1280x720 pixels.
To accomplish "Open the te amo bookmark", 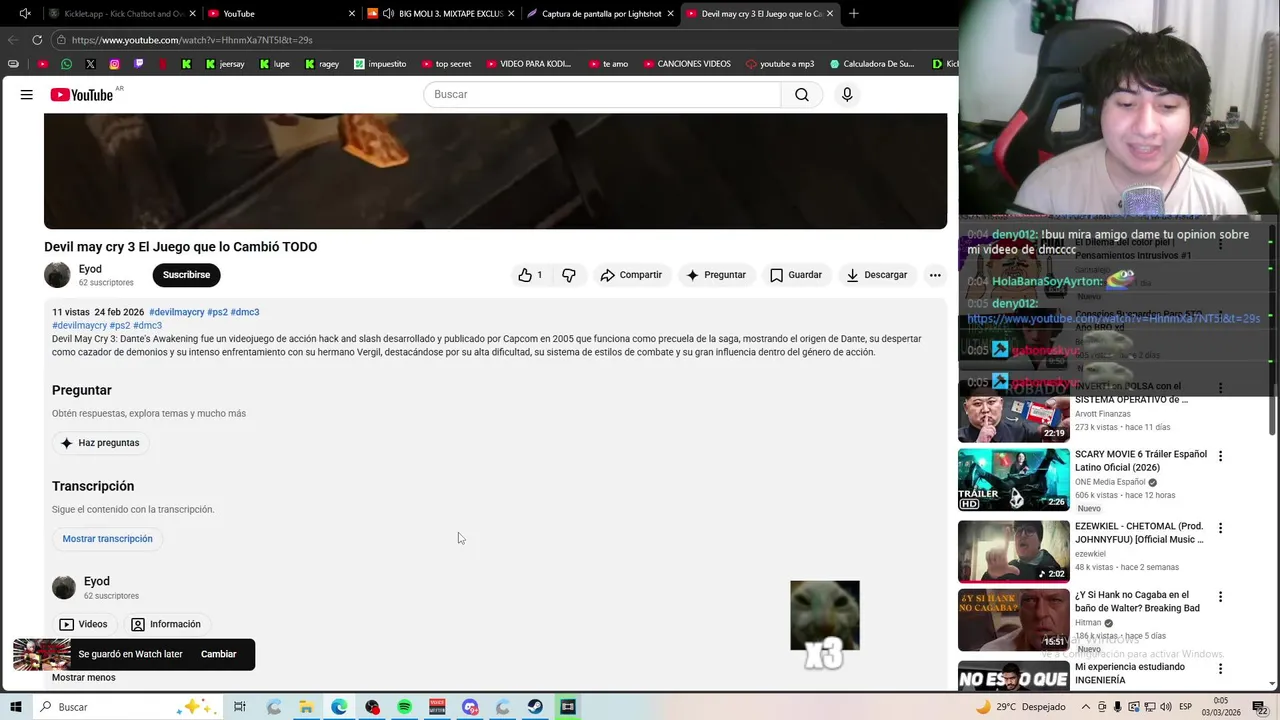I will 608,64.
